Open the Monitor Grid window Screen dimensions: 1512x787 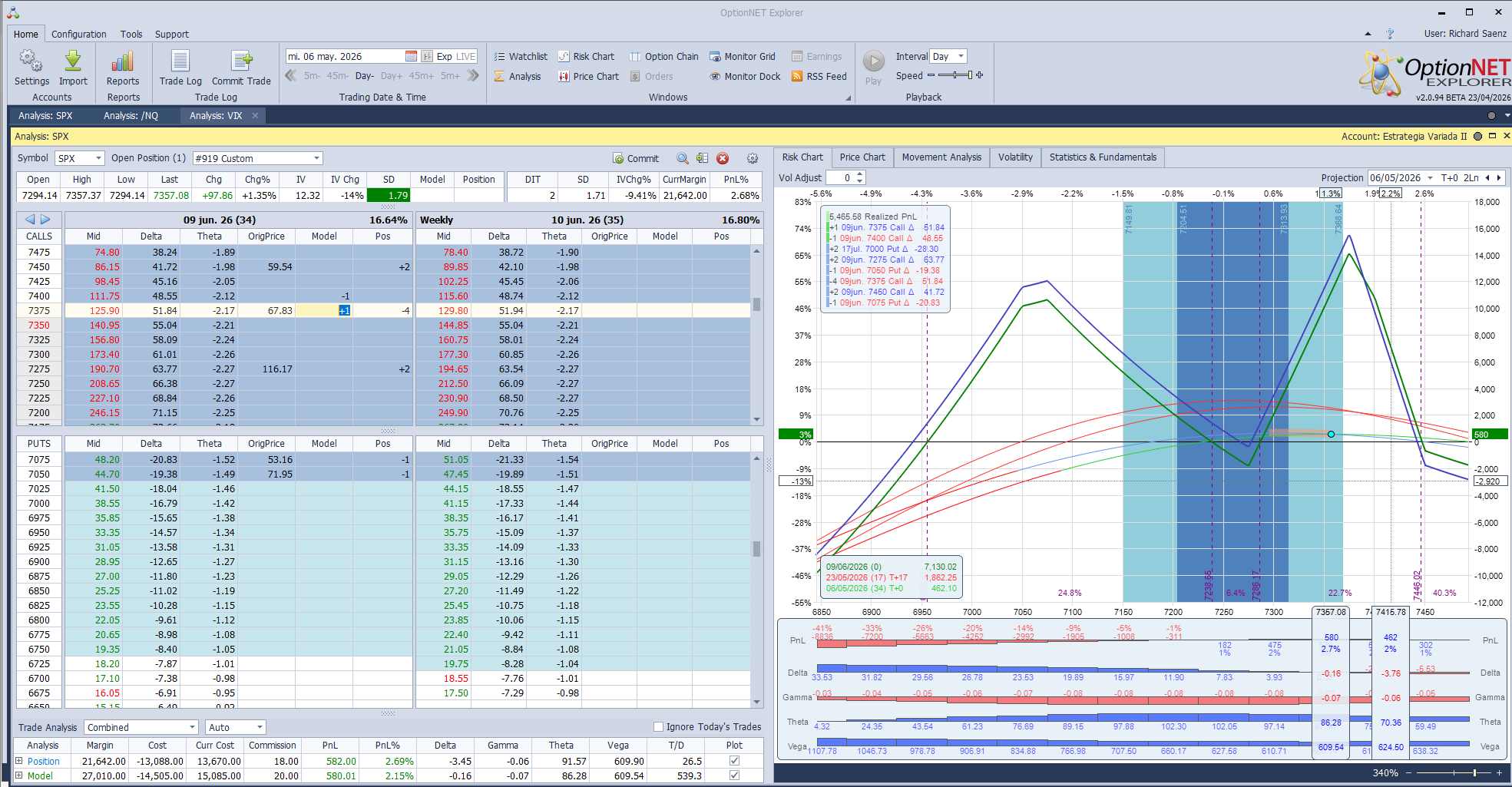[x=743, y=56]
